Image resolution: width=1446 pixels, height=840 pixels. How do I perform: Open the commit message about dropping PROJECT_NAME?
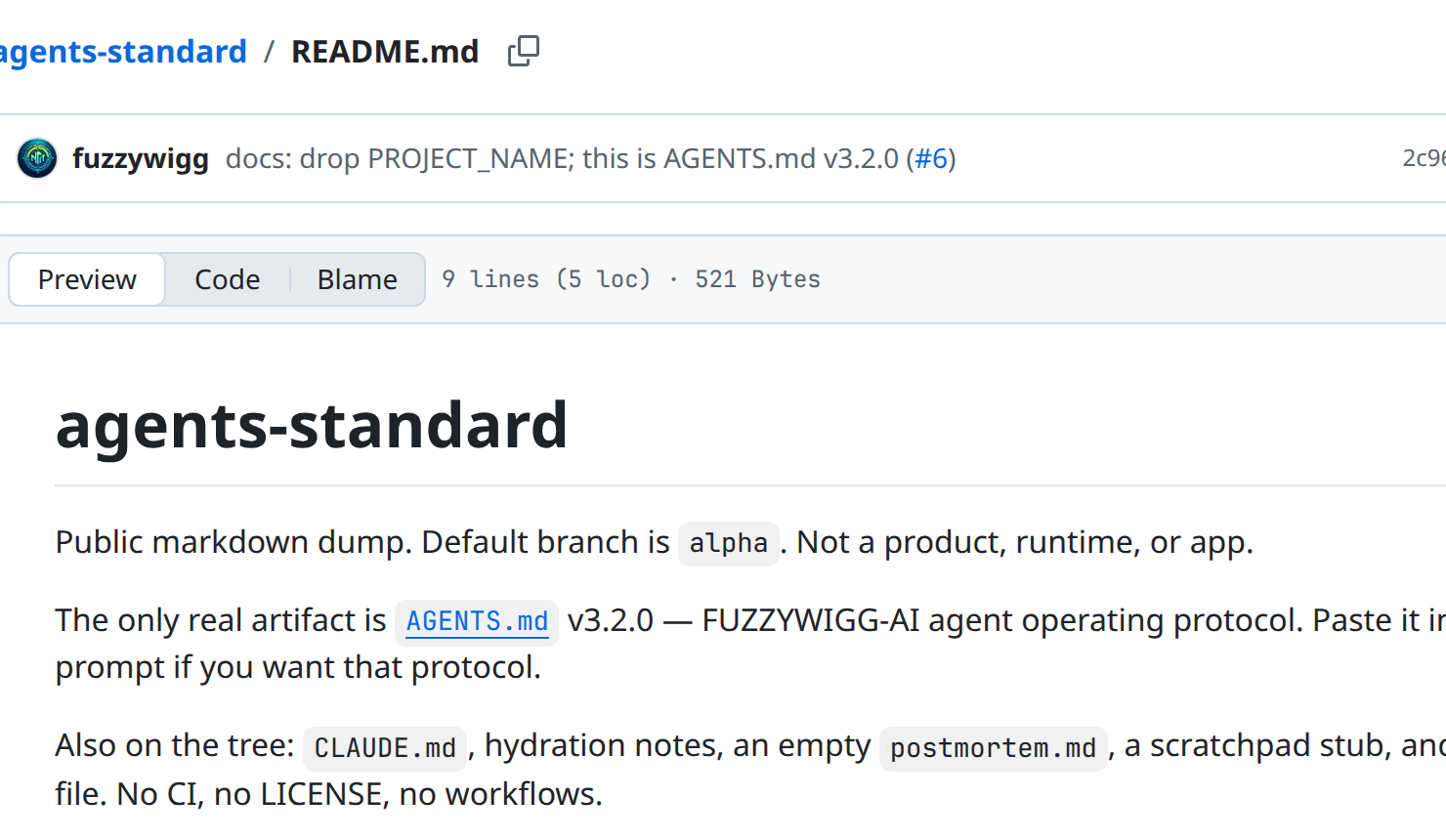click(x=562, y=158)
